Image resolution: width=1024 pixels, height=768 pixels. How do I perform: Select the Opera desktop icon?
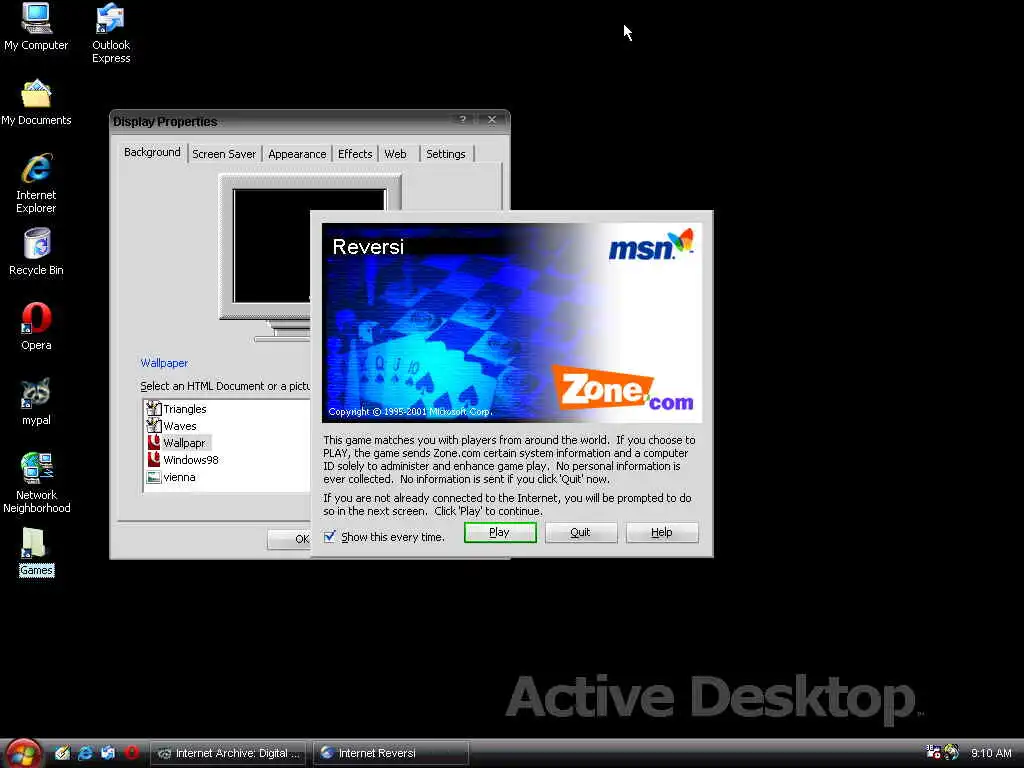coord(36,327)
